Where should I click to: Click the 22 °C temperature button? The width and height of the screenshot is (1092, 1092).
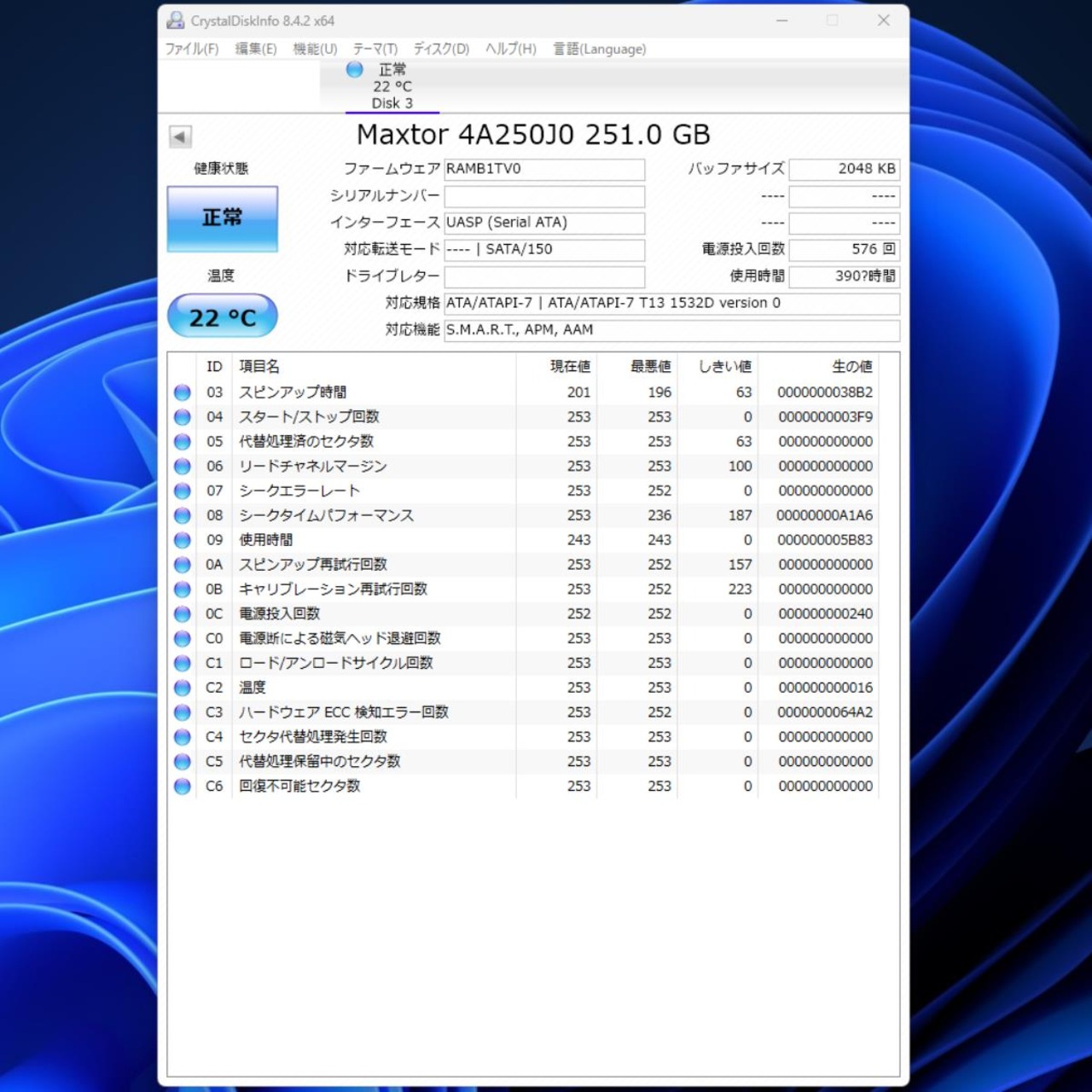223,317
